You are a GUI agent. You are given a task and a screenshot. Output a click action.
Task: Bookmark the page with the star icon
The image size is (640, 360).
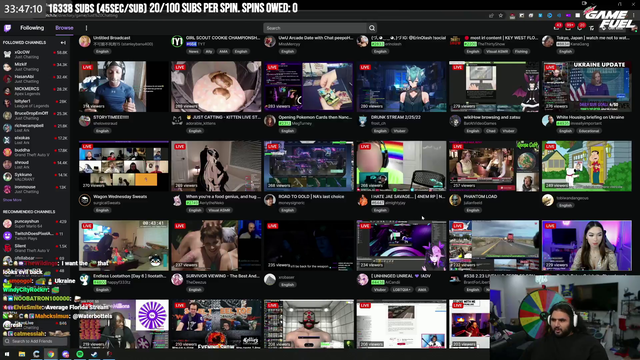tap(500, 16)
